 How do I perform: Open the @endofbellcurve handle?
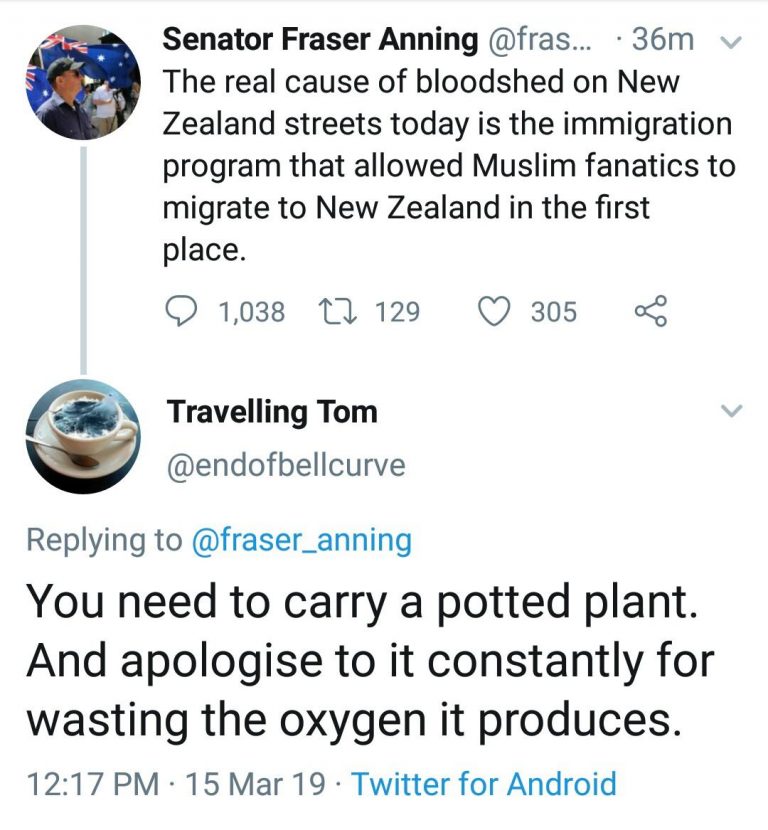pyautogui.click(x=286, y=465)
